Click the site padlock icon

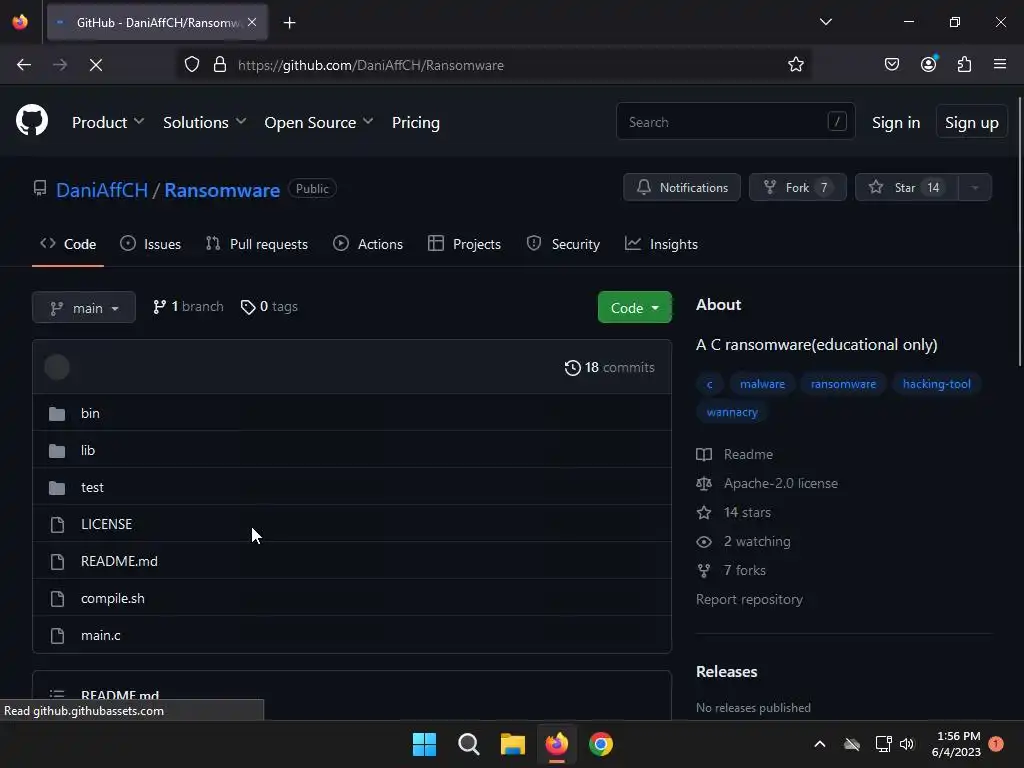pos(220,65)
